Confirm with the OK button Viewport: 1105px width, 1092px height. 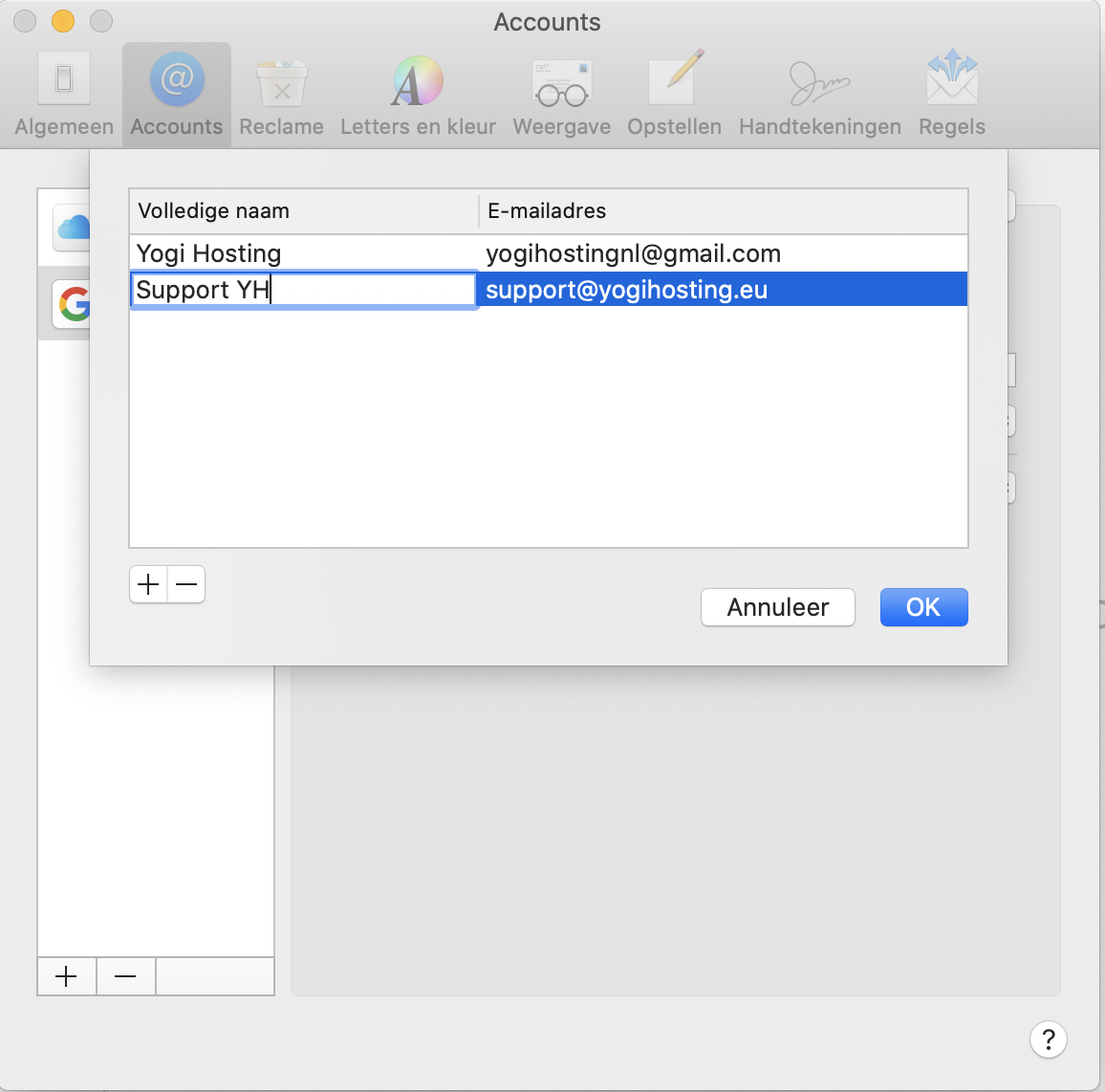coord(924,607)
